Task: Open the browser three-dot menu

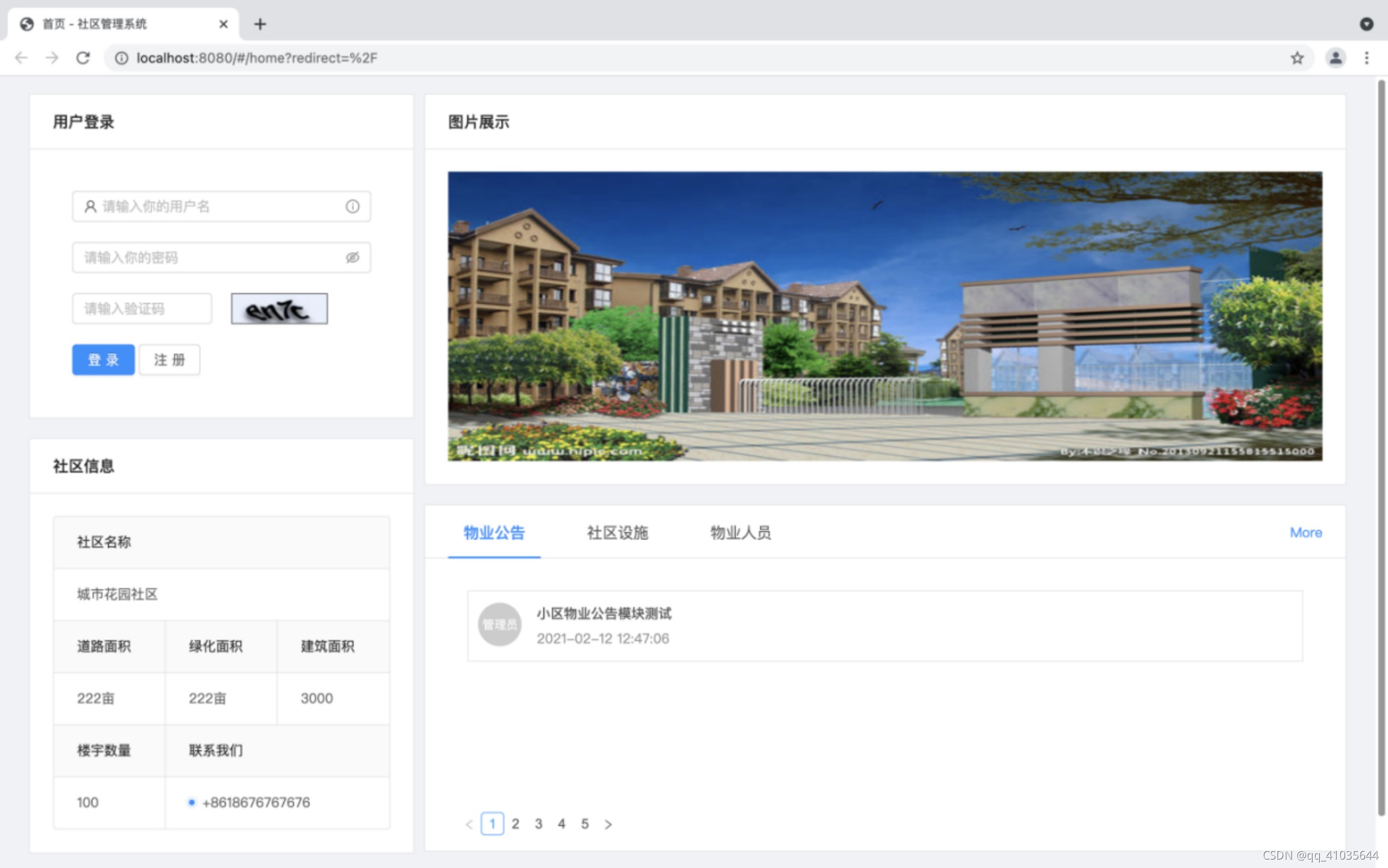Action: pyautogui.click(x=1367, y=58)
